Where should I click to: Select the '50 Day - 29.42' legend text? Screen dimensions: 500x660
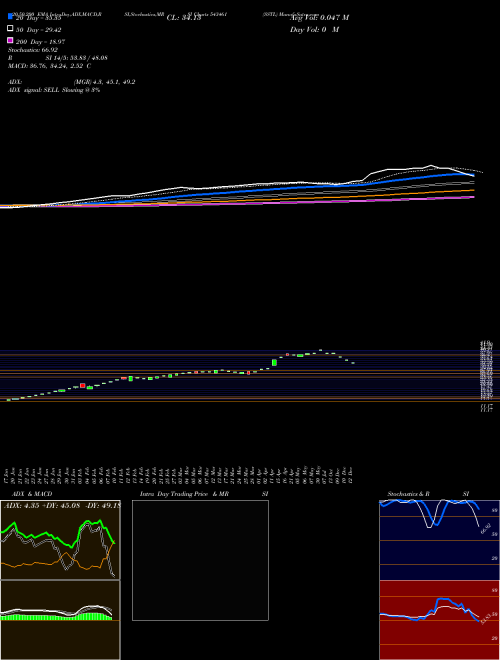tap(39, 30)
